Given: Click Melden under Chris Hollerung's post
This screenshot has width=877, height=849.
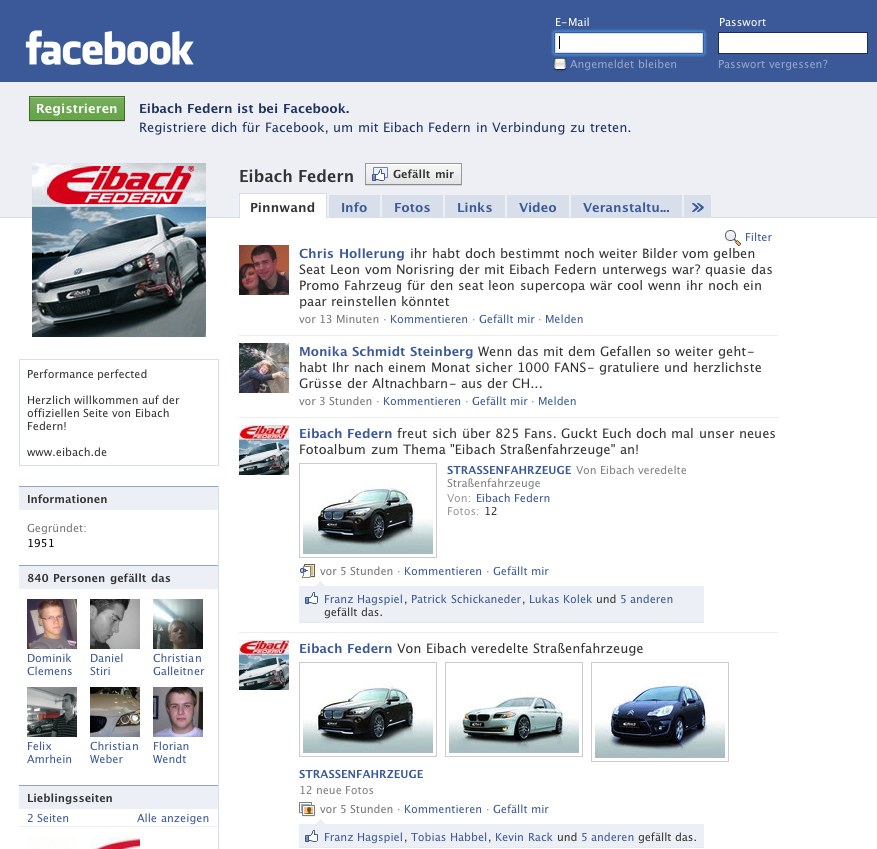Looking at the screenshot, I should click(564, 319).
